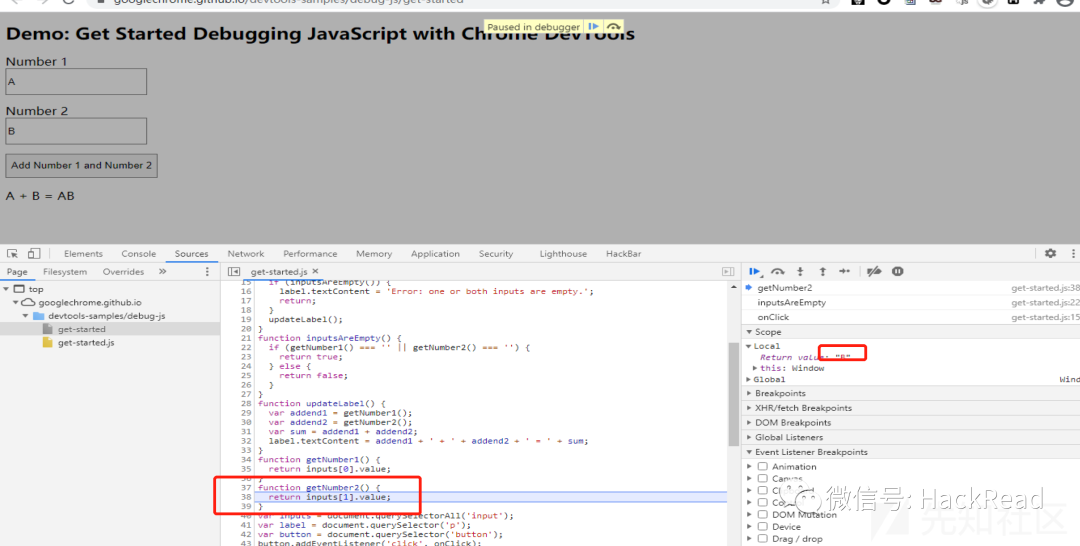
Task: Step over next function call icon
Action: point(778,271)
